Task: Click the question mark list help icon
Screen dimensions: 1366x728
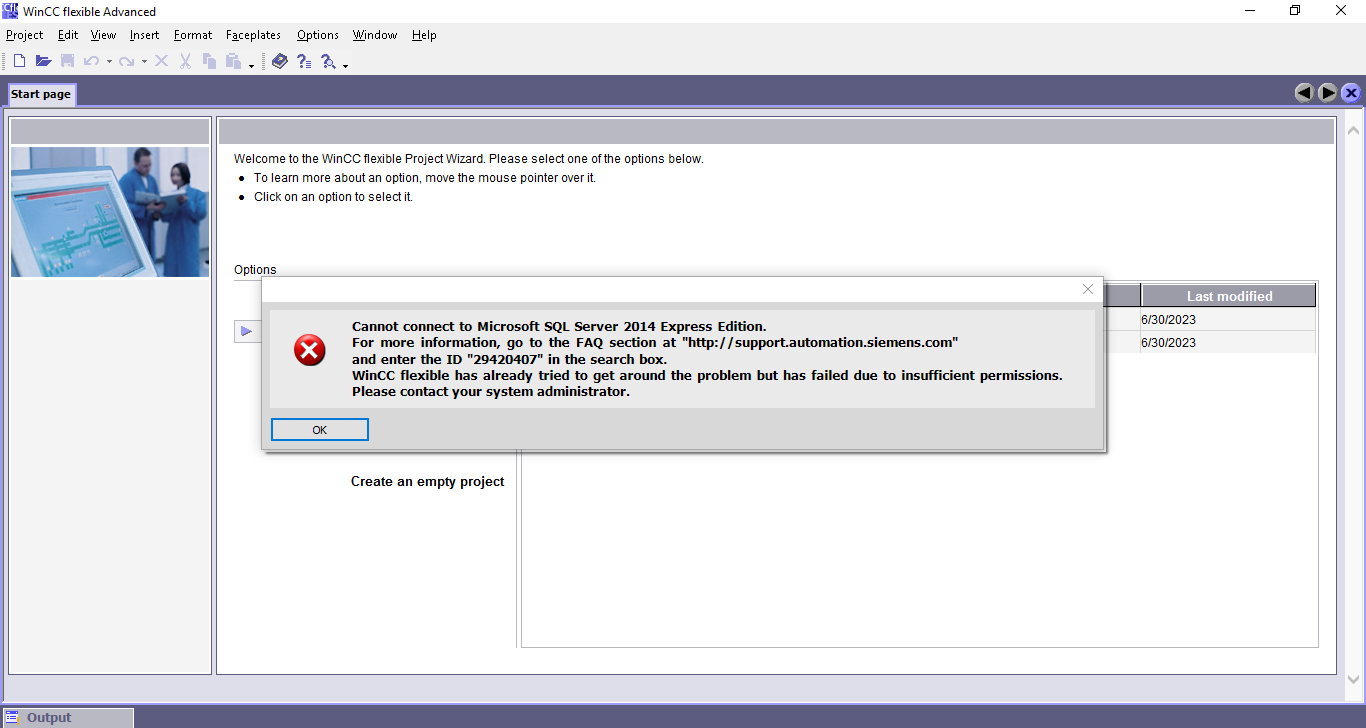Action: [x=304, y=61]
